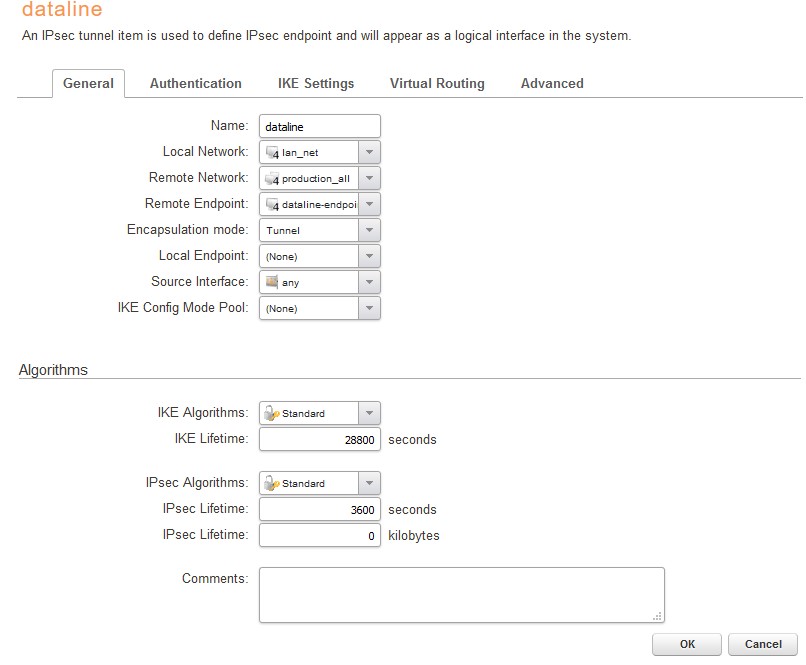Focus the Name field containing dataline
Image resolution: width=806 pixels, height=665 pixels.
tap(320, 126)
